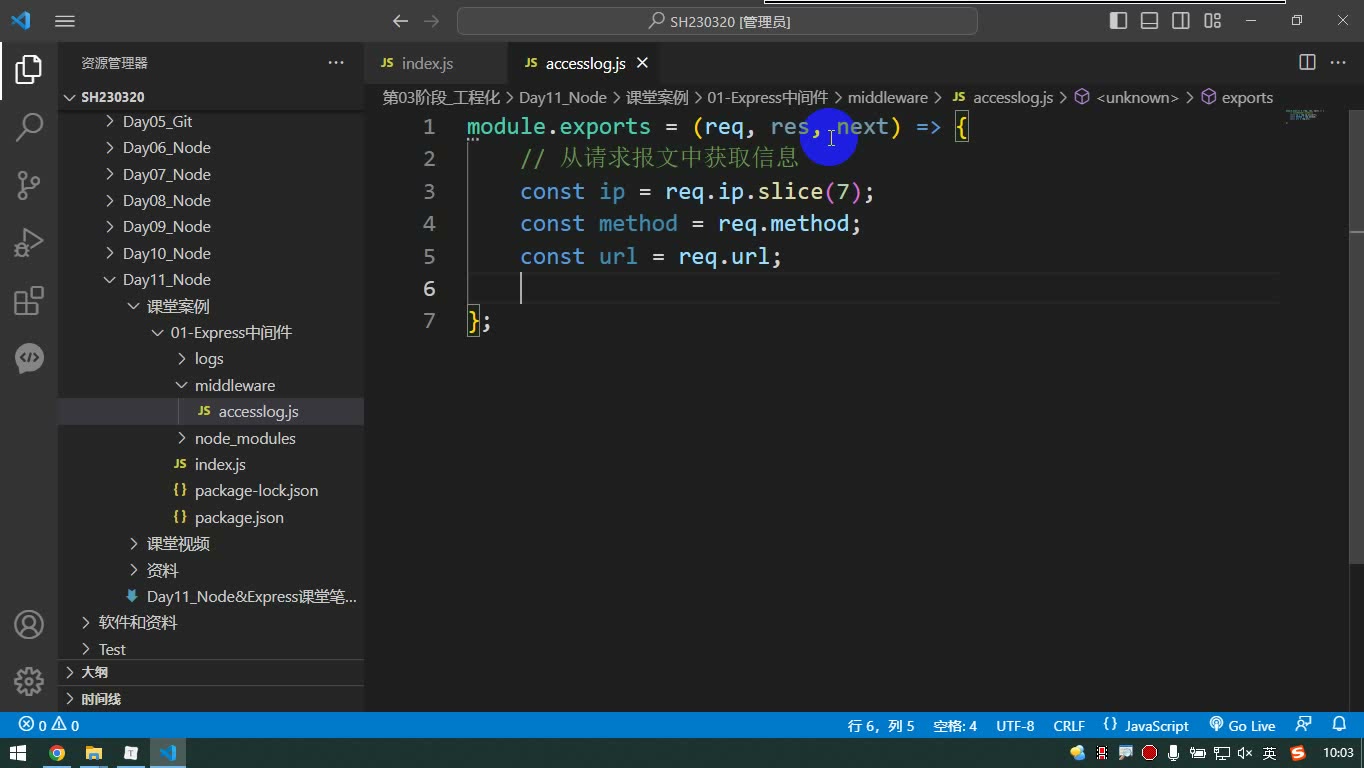Toggle the secondary side bar layout button
This screenshot has width=1364, height=768.
(1181, 21)
